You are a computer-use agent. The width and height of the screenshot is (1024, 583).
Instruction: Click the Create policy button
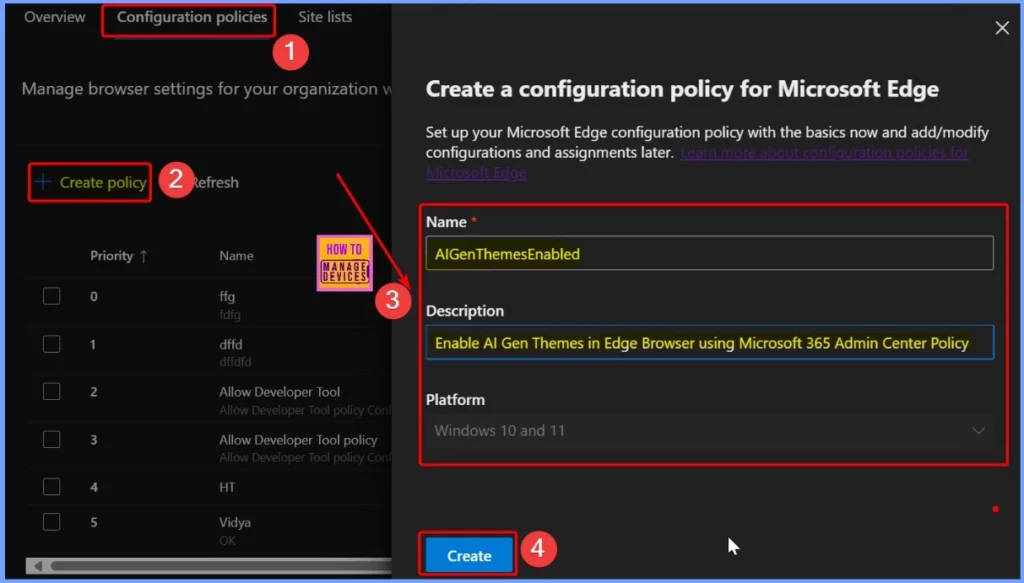click(90, 182)
